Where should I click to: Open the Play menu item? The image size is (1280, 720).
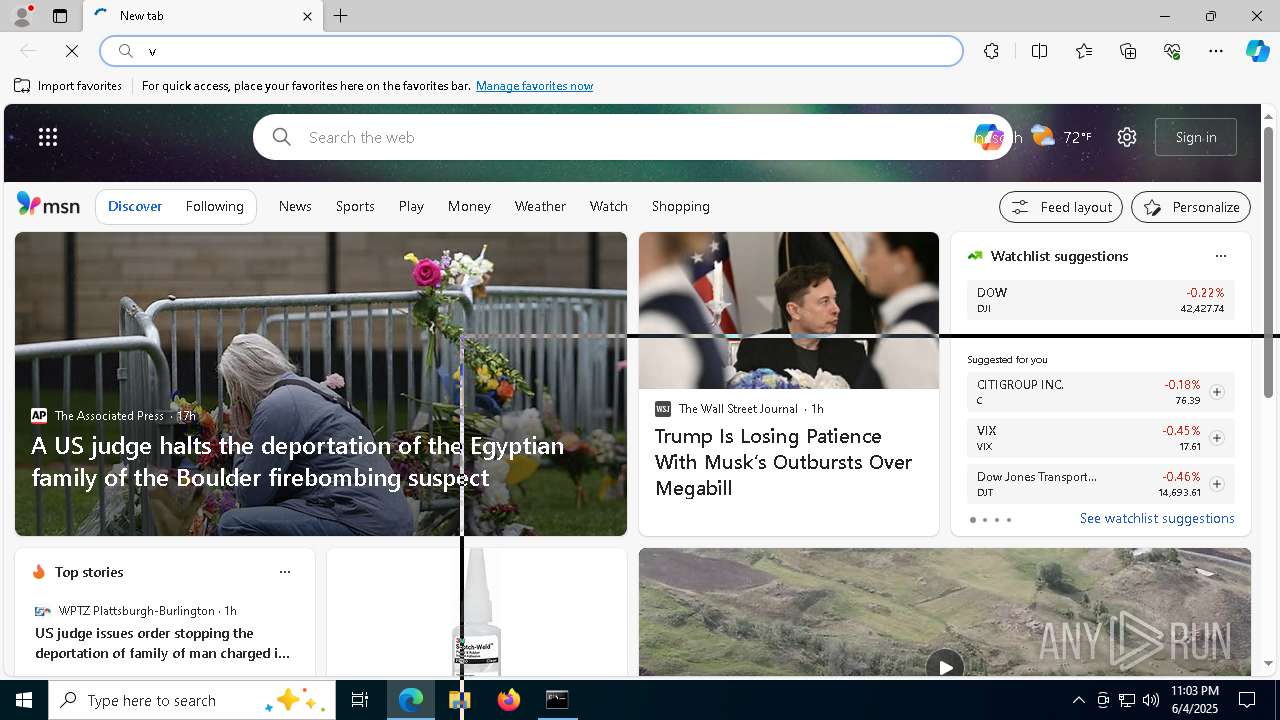coord(411,206)
